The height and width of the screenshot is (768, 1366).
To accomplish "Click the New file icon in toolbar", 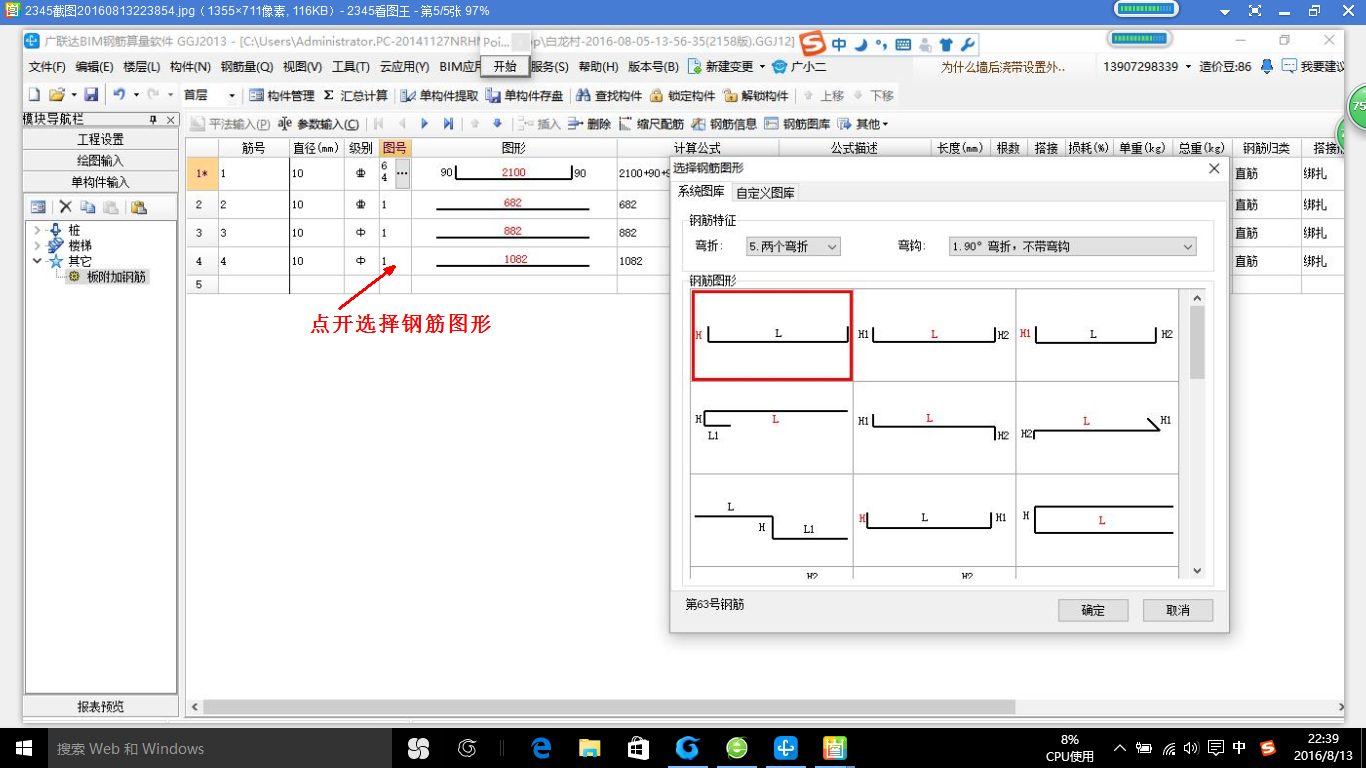I will coord(34,95).
